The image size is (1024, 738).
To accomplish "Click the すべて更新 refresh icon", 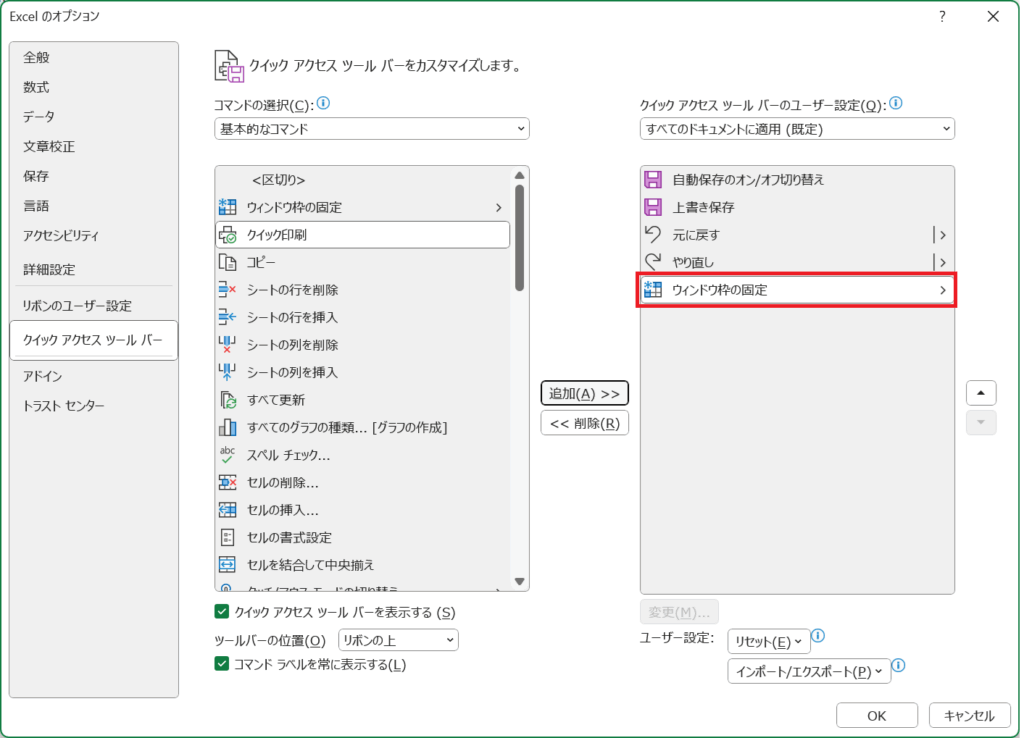I will pos(227,400).
